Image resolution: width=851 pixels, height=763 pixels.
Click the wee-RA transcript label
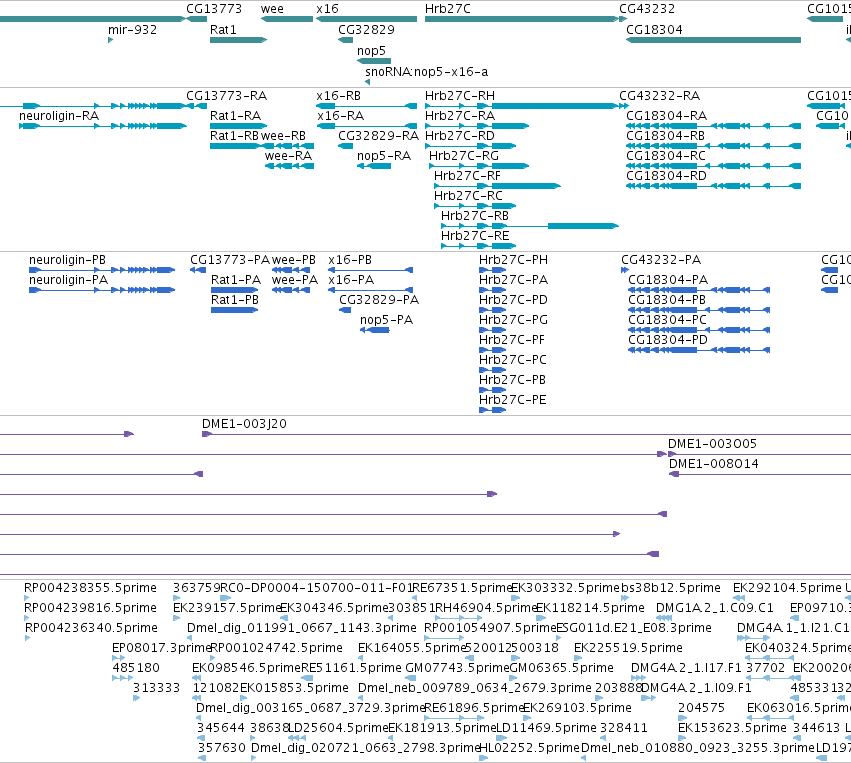coord(288,156)
